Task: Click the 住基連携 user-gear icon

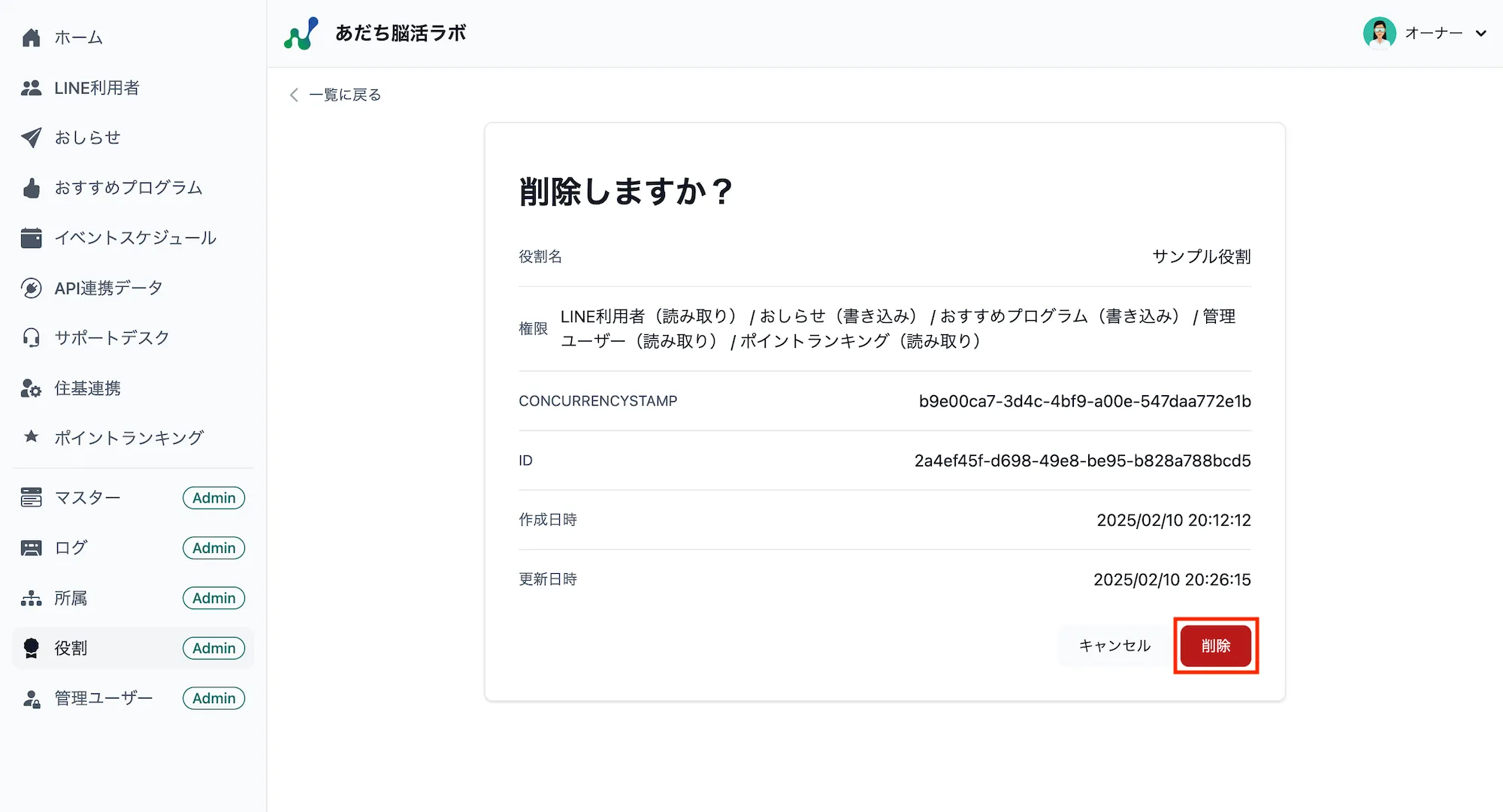Action: (31, 388)
